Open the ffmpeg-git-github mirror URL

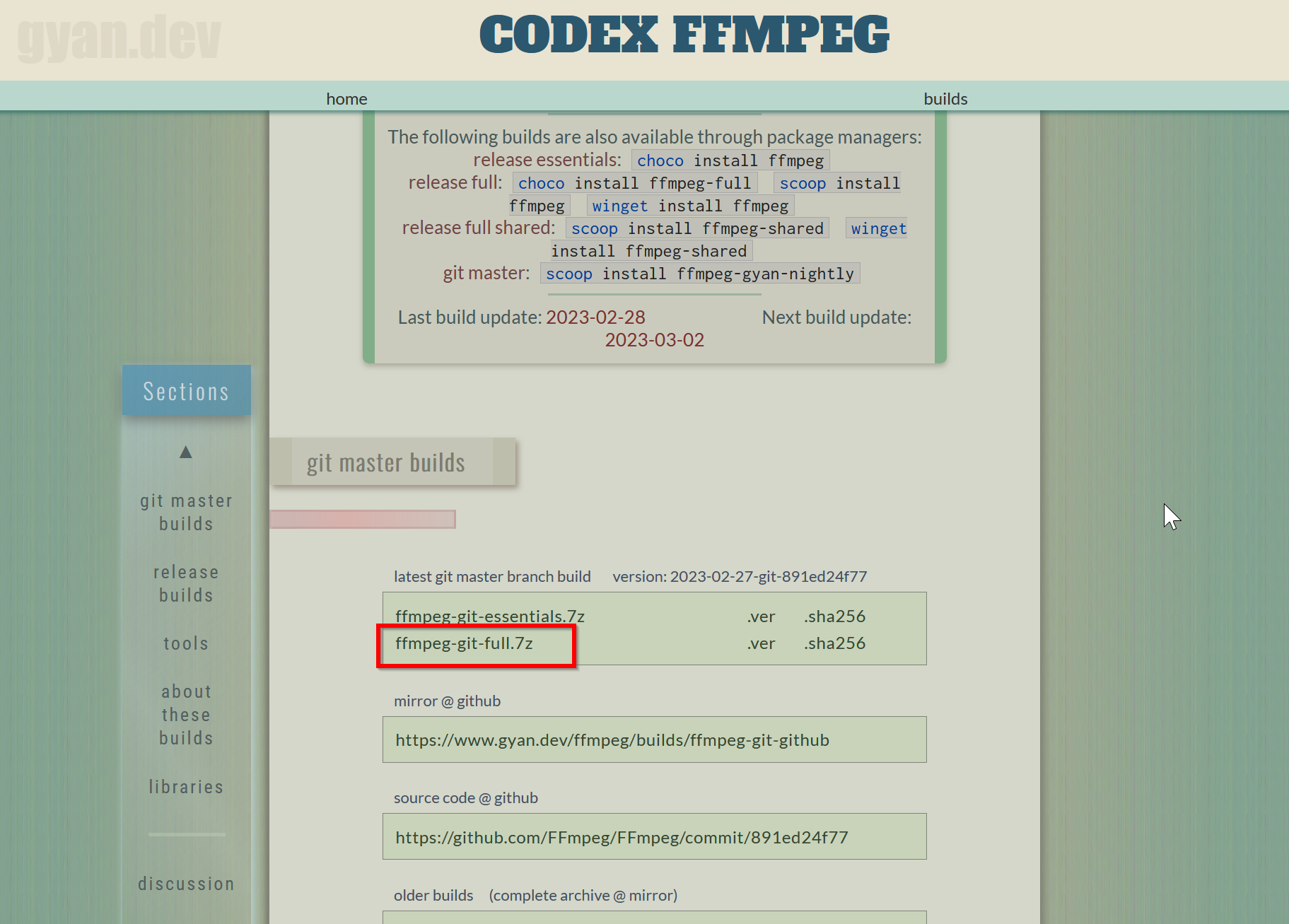(x=612, y=740)
